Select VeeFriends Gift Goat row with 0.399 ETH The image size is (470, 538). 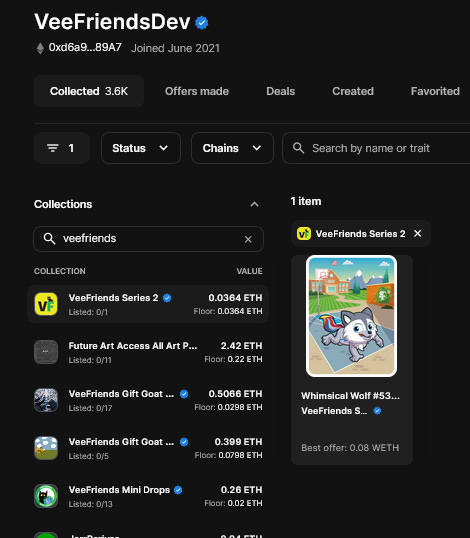tap(148, 448)
